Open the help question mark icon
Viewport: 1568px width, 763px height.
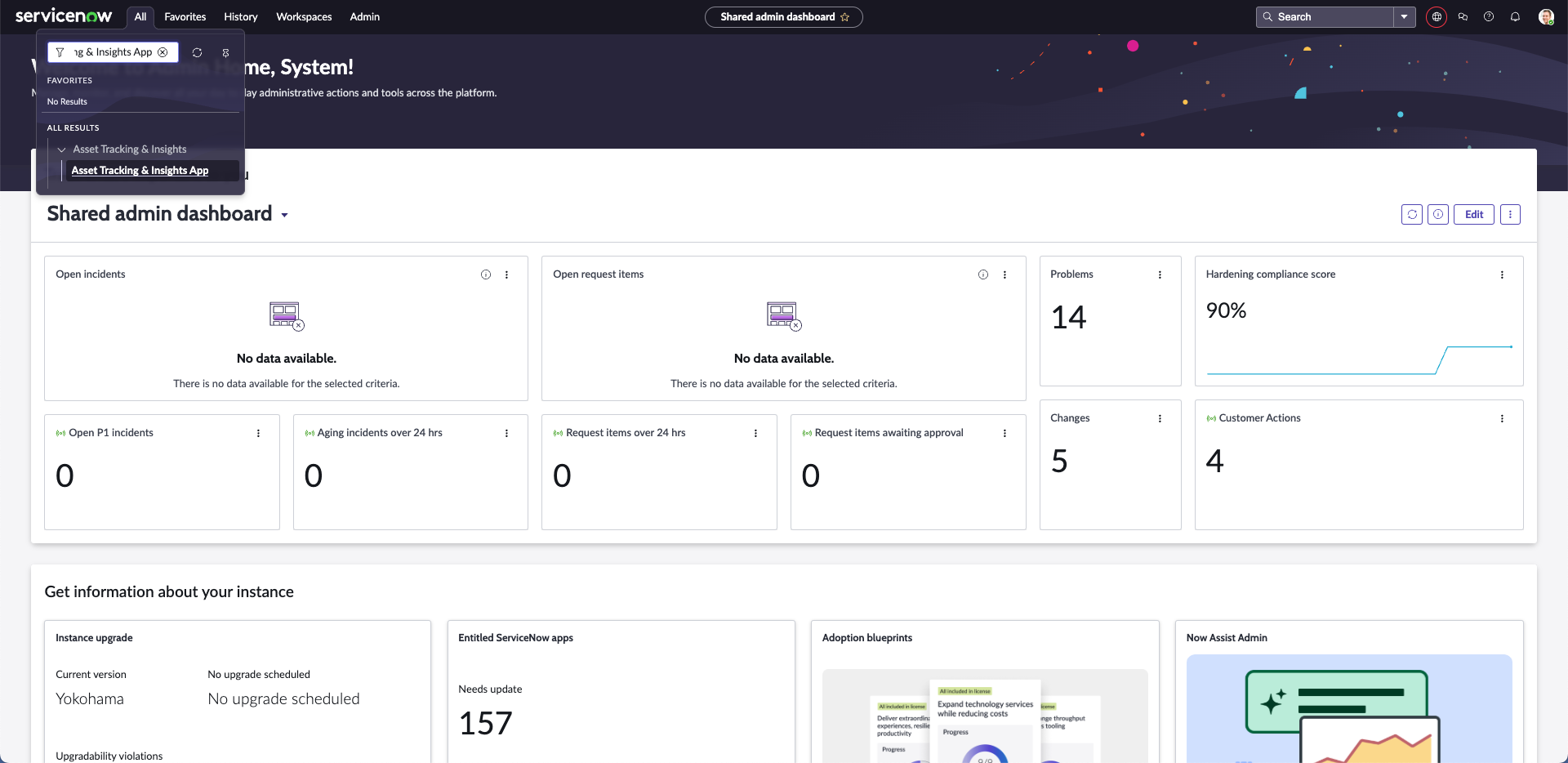pos(1489,17)
